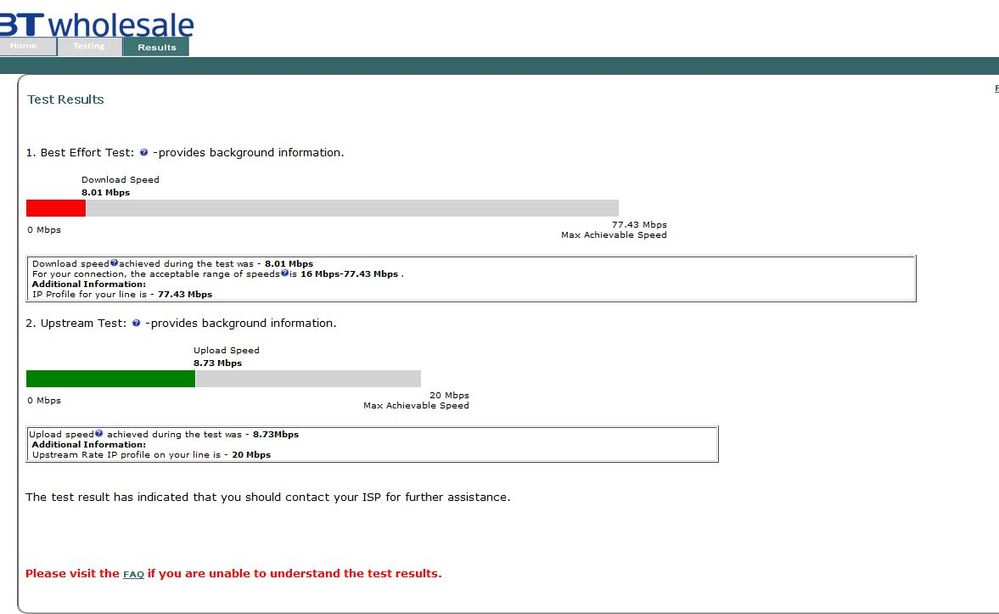999x614 pixels.
Task: Click help icon after 'range of speeds'
Action: (x=285, y=273)
